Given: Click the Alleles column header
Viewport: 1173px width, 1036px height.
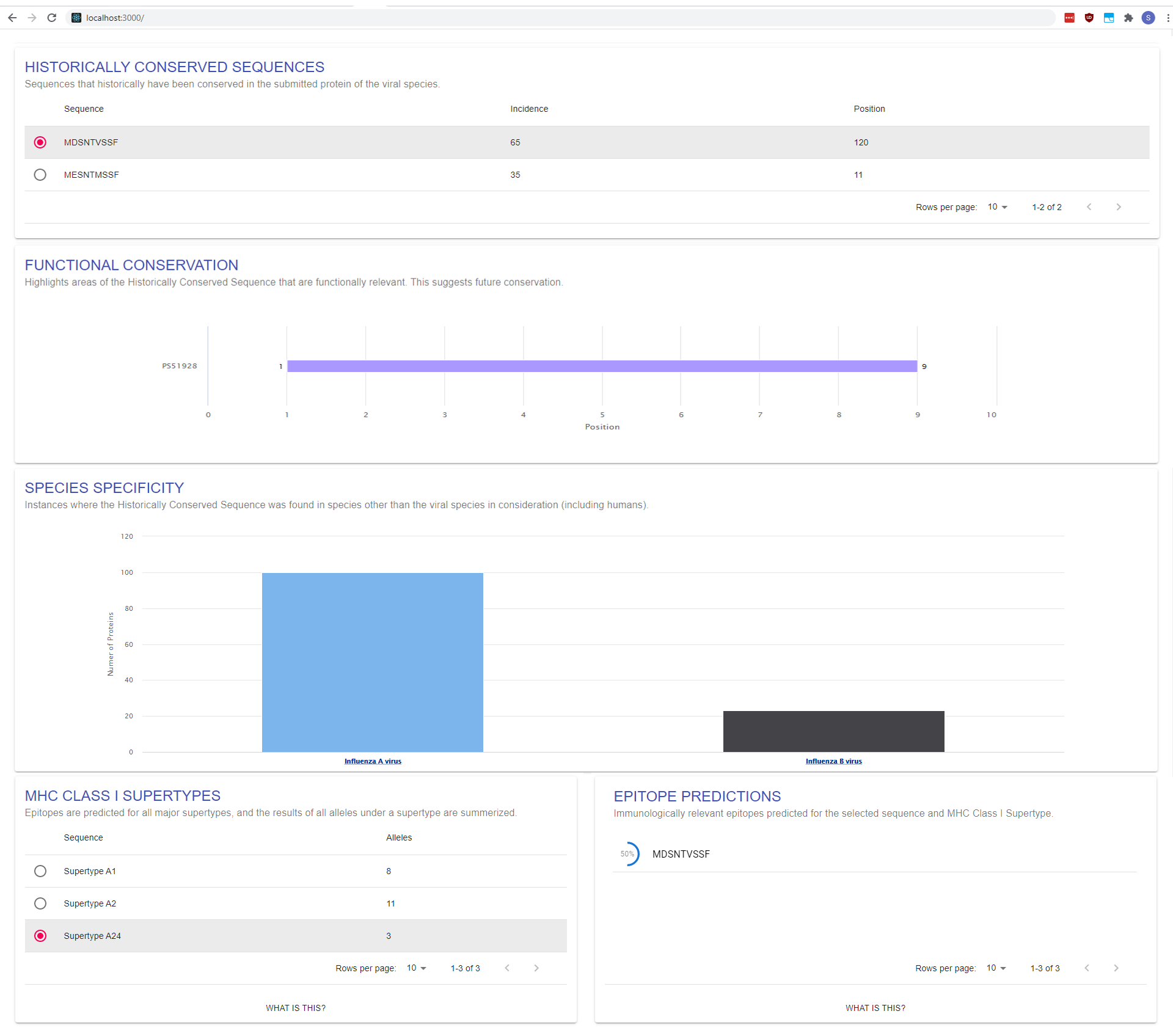Looking at the screenshot, I should coord(399,837).
